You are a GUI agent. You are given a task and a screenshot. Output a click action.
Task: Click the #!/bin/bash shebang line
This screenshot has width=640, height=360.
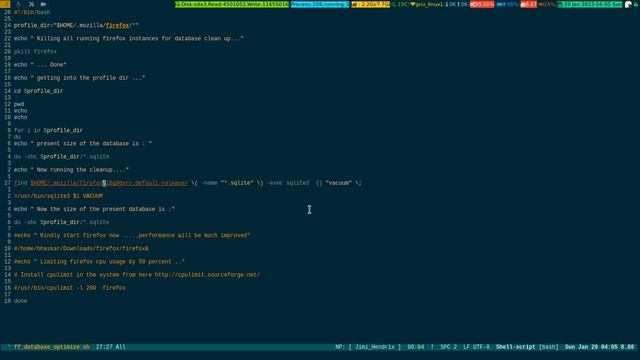tap(32, 12)
